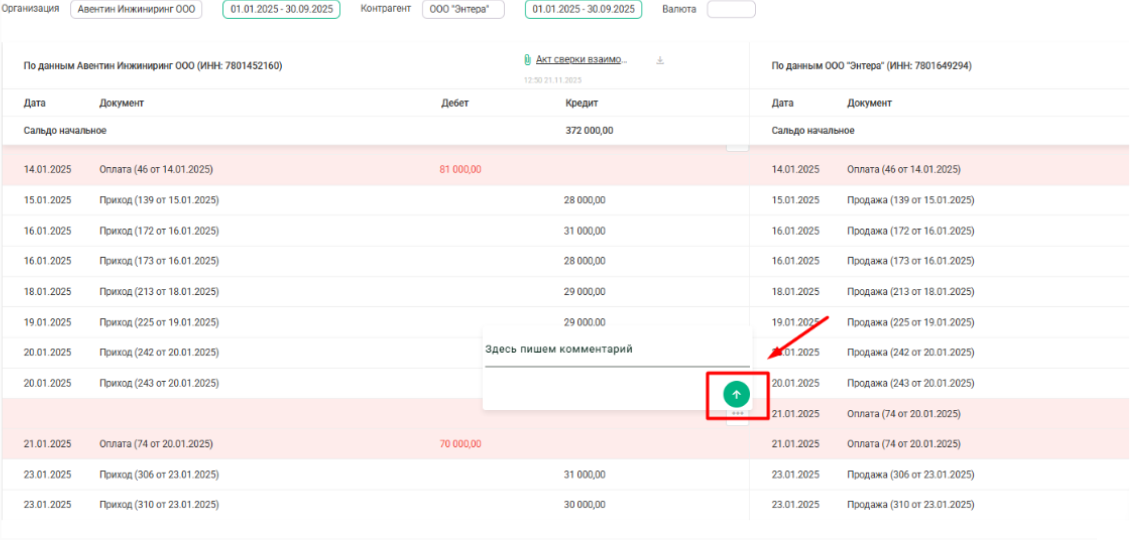
Task: Click the Дебет column header
Action: [x=455, y=103]
